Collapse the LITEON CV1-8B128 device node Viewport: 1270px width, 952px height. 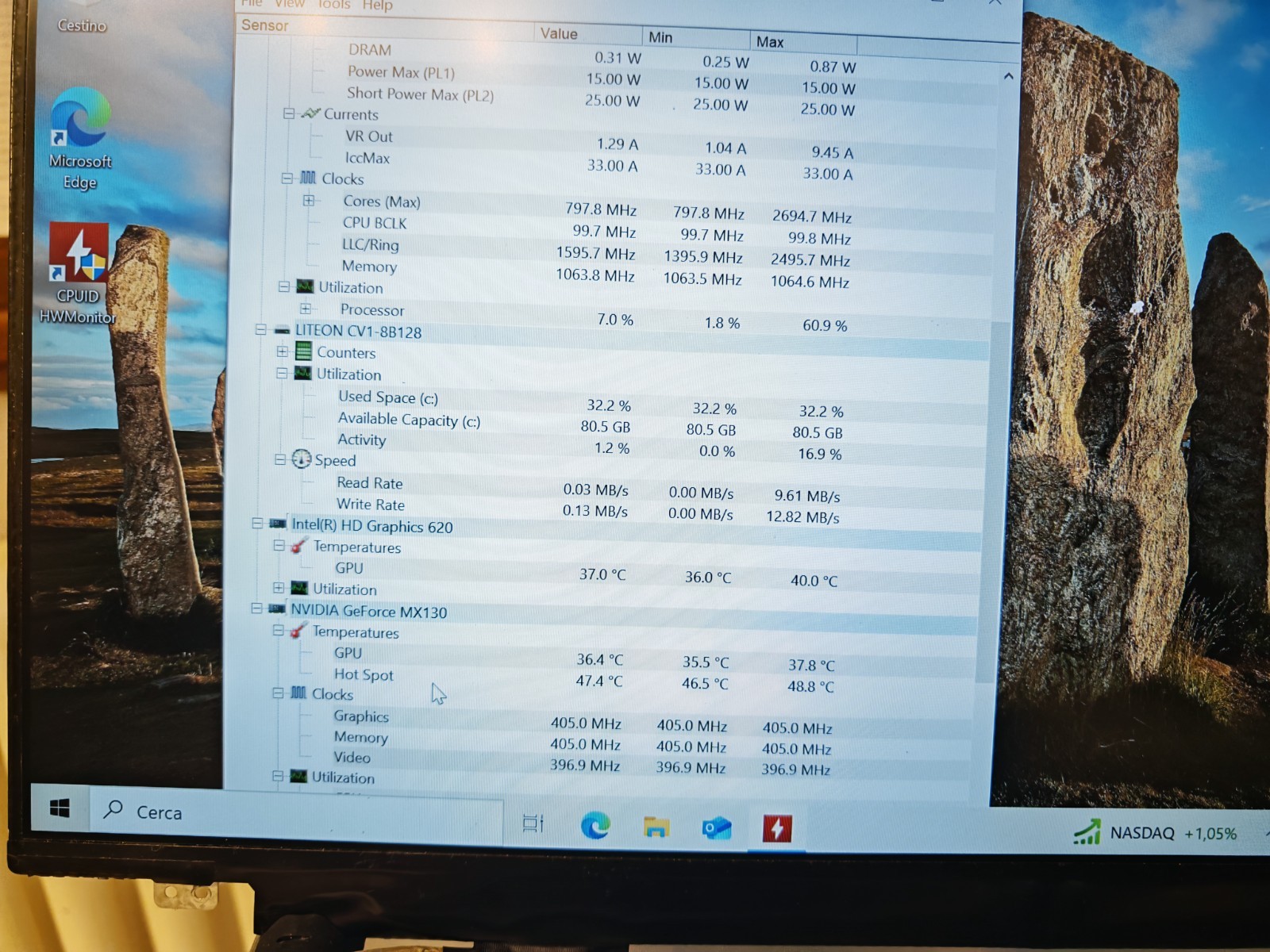(x=260, y=329)
